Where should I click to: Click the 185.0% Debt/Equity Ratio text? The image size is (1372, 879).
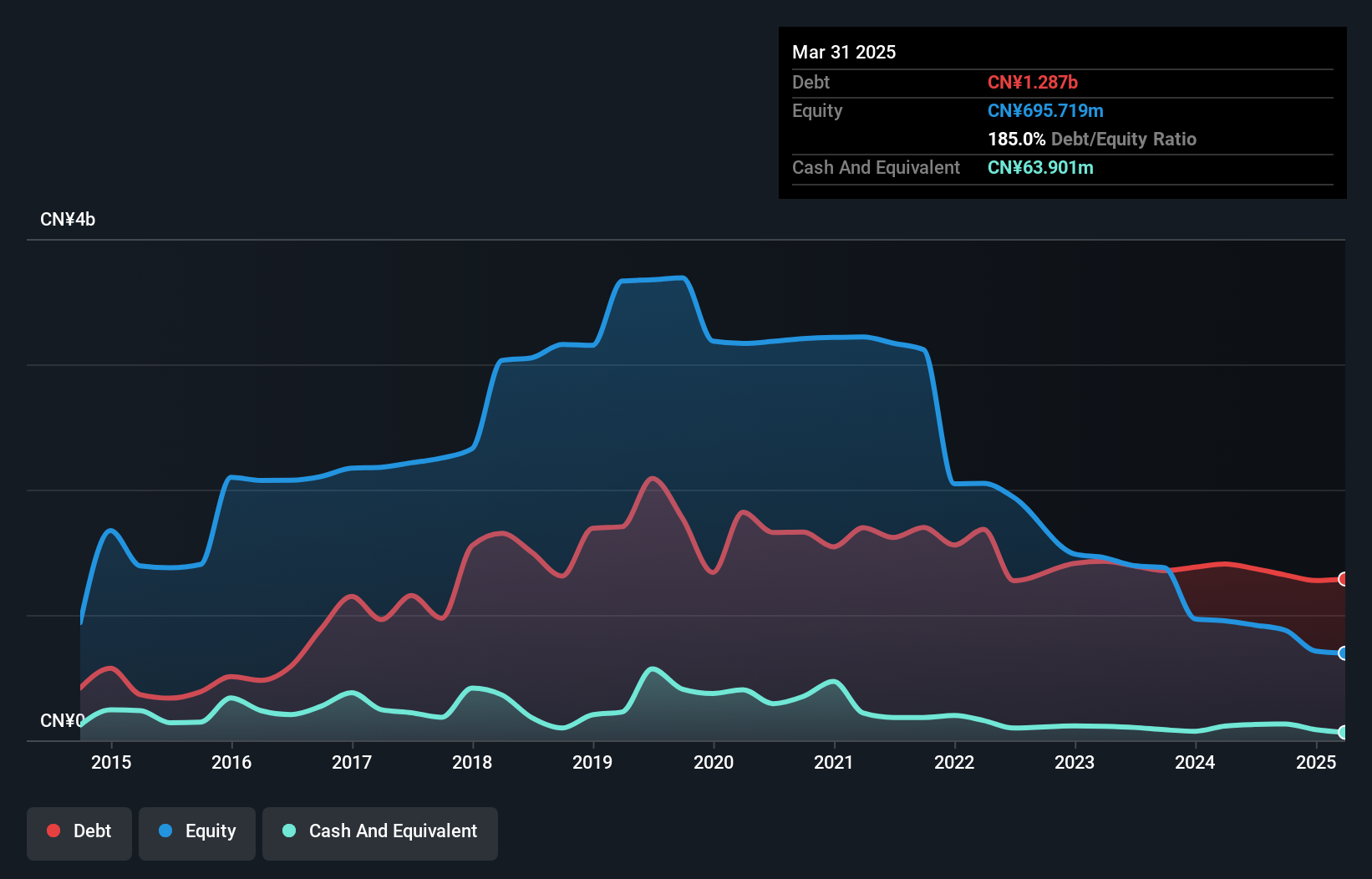tap(1092, 139)
